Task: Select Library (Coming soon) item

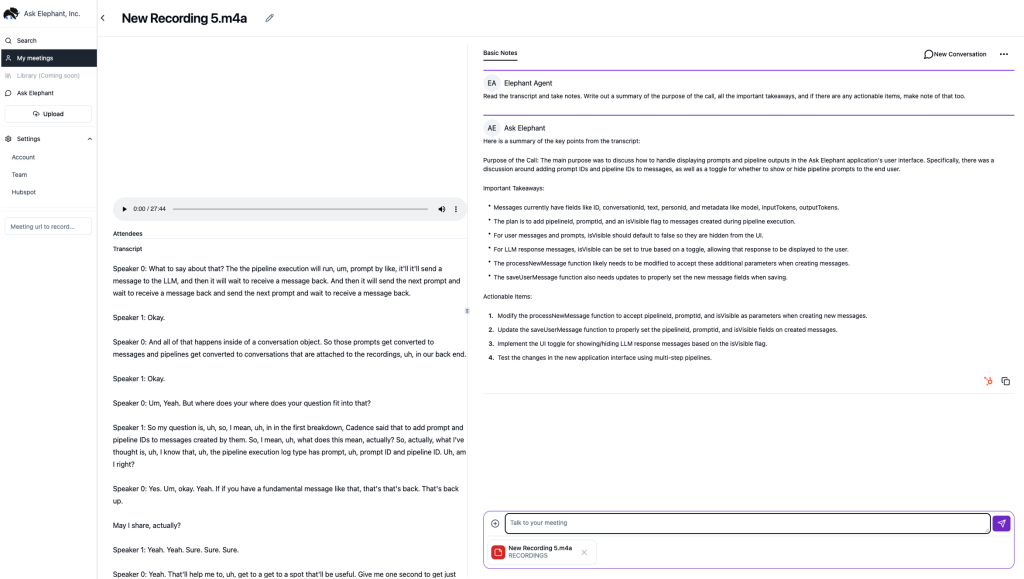Action: click(49, 76)
